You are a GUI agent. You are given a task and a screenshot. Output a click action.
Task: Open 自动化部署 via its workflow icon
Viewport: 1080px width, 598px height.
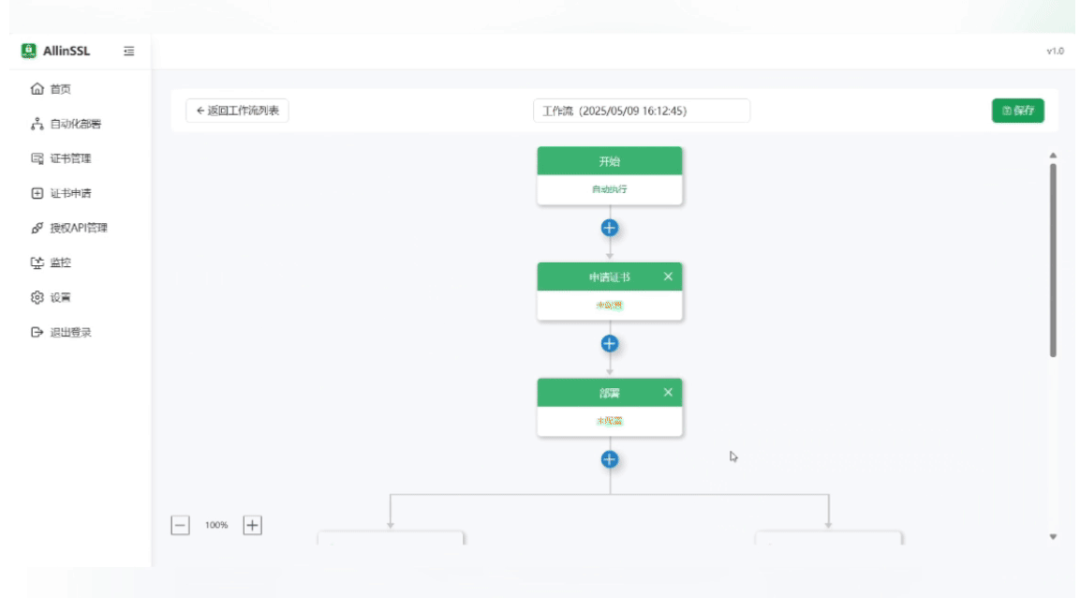tap(37, 124)
